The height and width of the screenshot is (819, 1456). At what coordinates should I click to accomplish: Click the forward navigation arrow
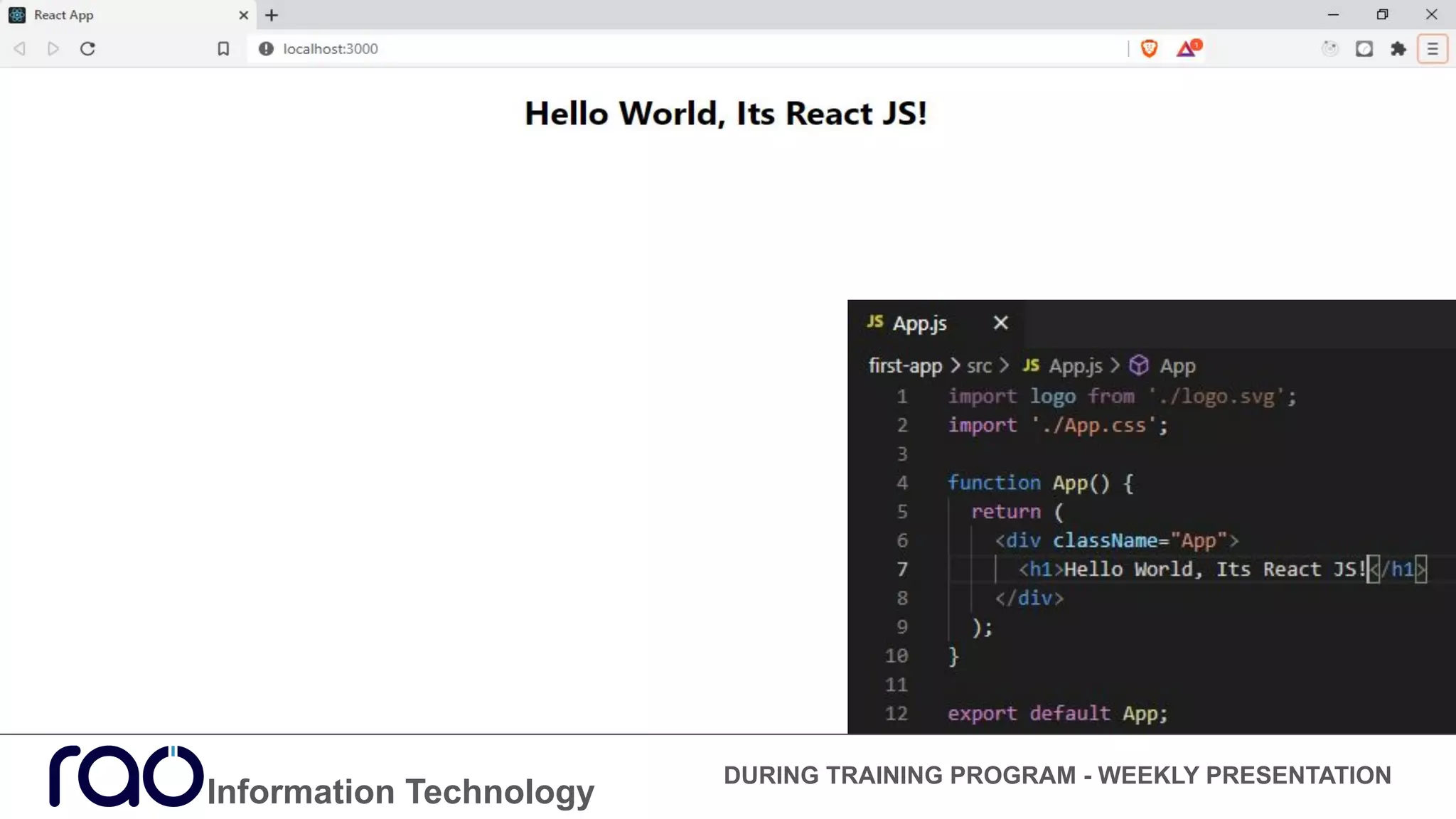point(53,49)
